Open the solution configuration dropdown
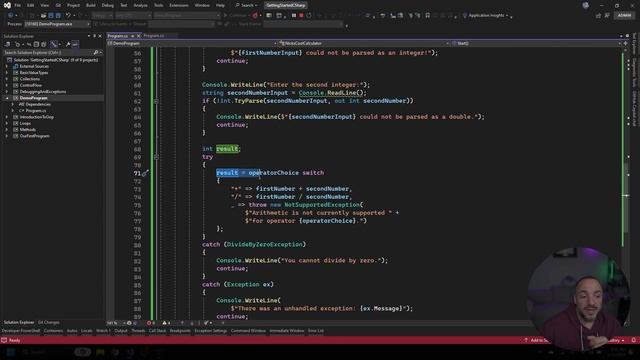The image size is (640, 360). pyautogui.click(x=102, y=16)
